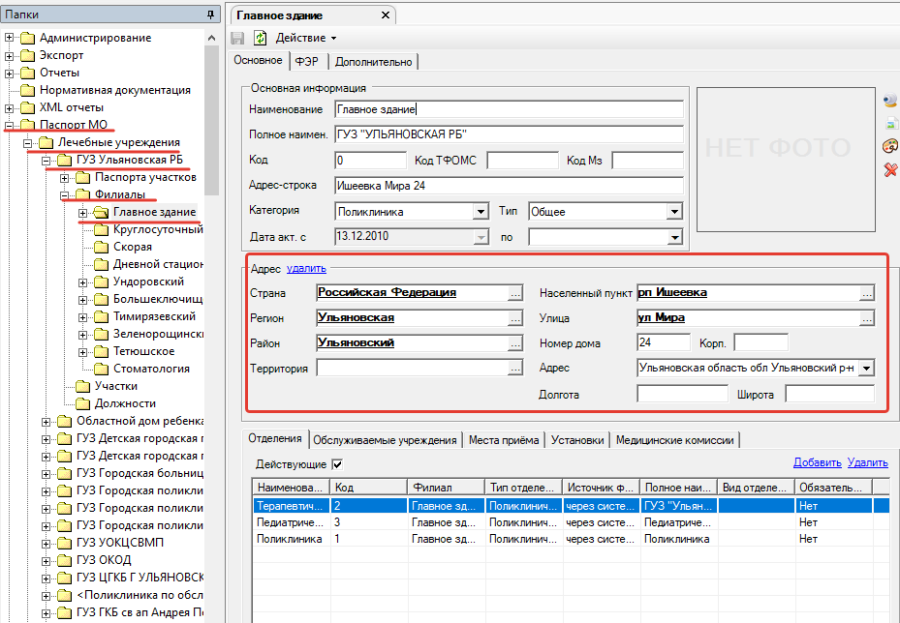Click the folder icon beside Скорая
The height and width of the screenshot is (623, 900).
click(x=101, y=247)
